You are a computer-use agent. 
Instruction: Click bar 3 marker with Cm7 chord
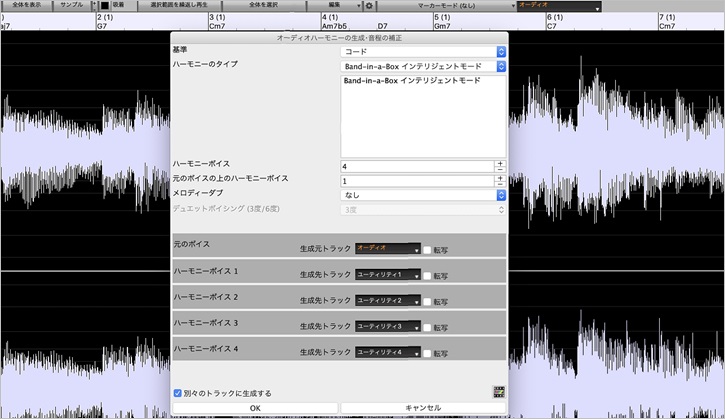(218, 22)
